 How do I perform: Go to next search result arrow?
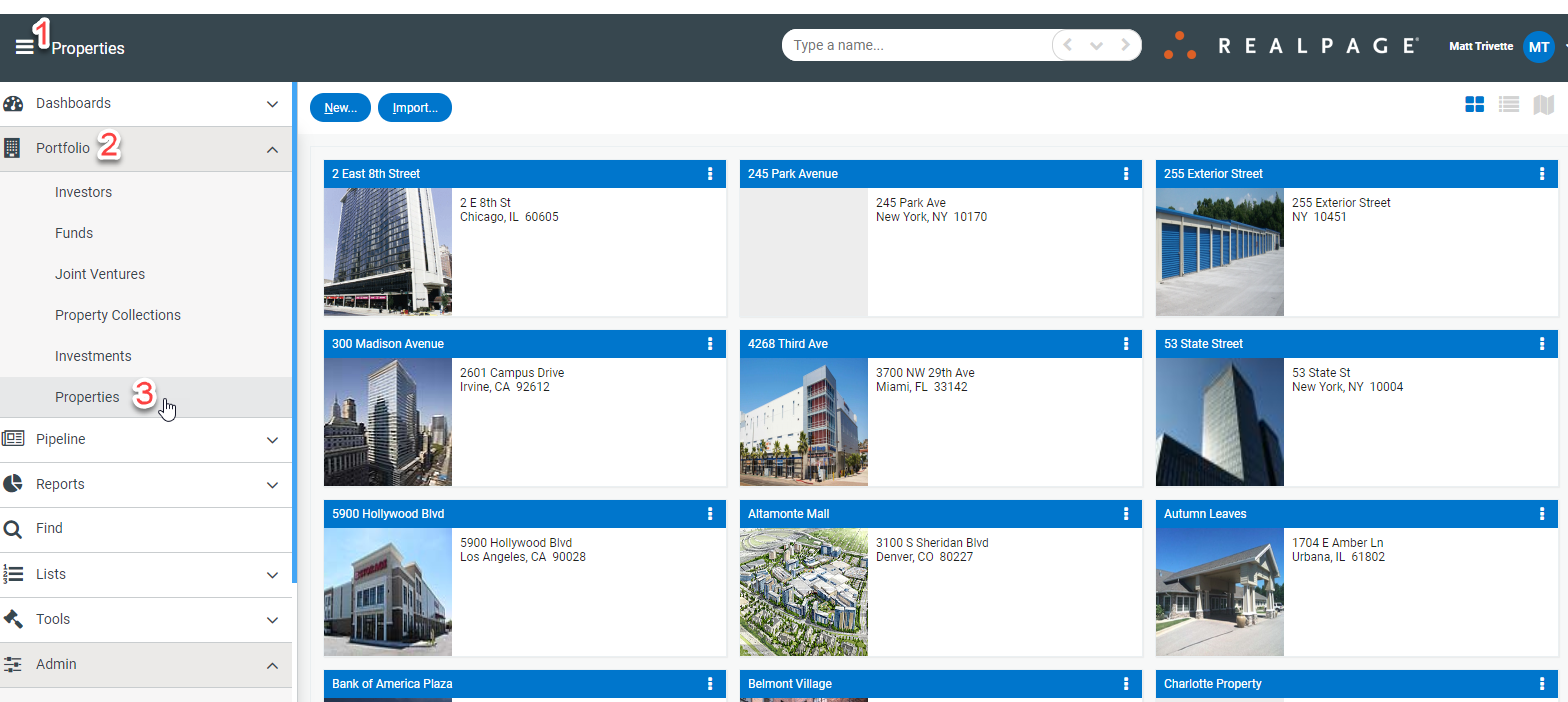click(x=1125, y=45)
